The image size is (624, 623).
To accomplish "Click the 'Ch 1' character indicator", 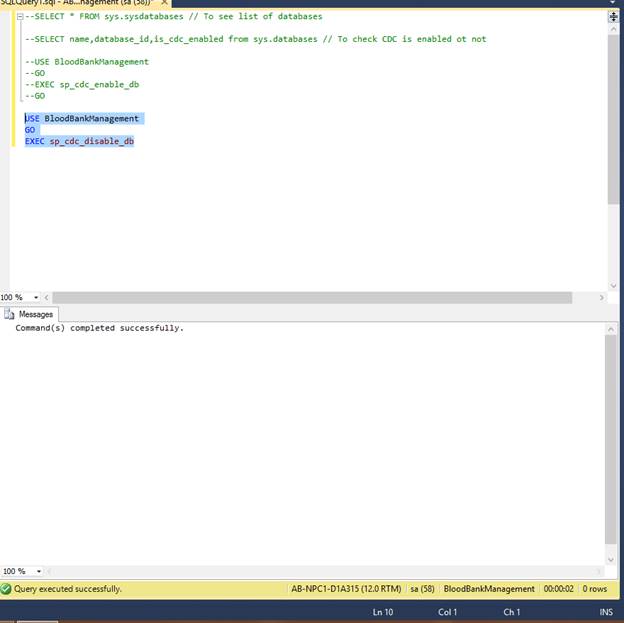I will click(x=511, y=612).
